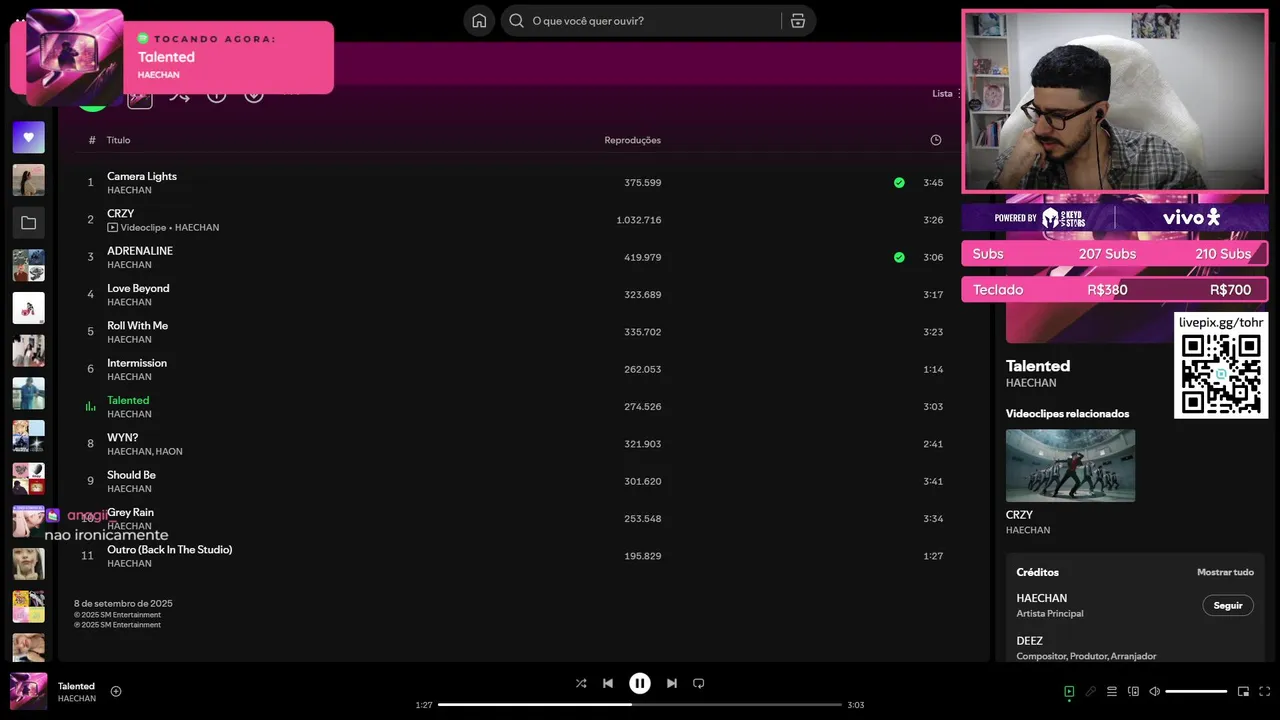The image size is (1280, 720).
Task: Add Talented to library via plus circle
Action: coord(116,691)
